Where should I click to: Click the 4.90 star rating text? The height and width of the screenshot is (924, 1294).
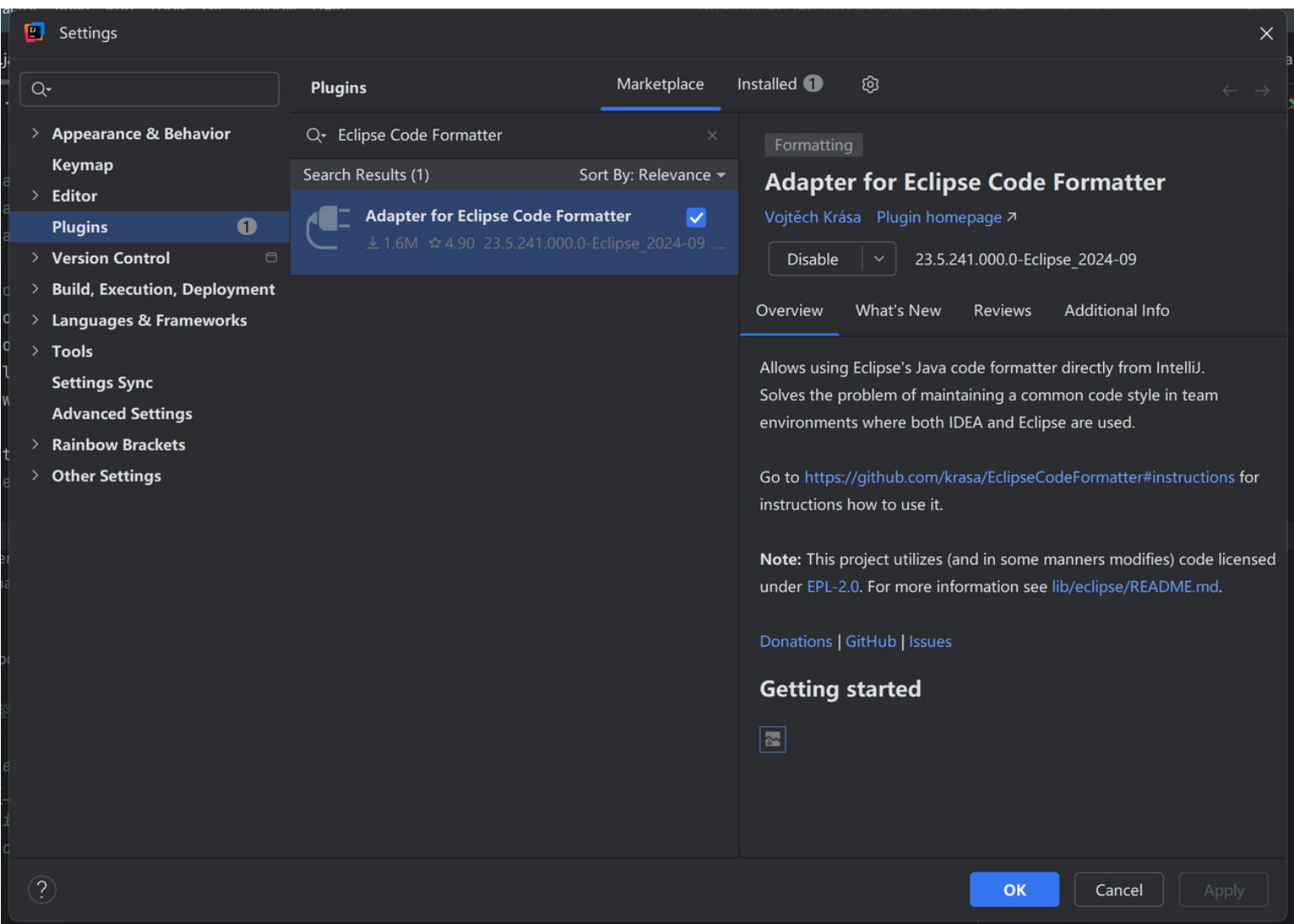(452, 244)
